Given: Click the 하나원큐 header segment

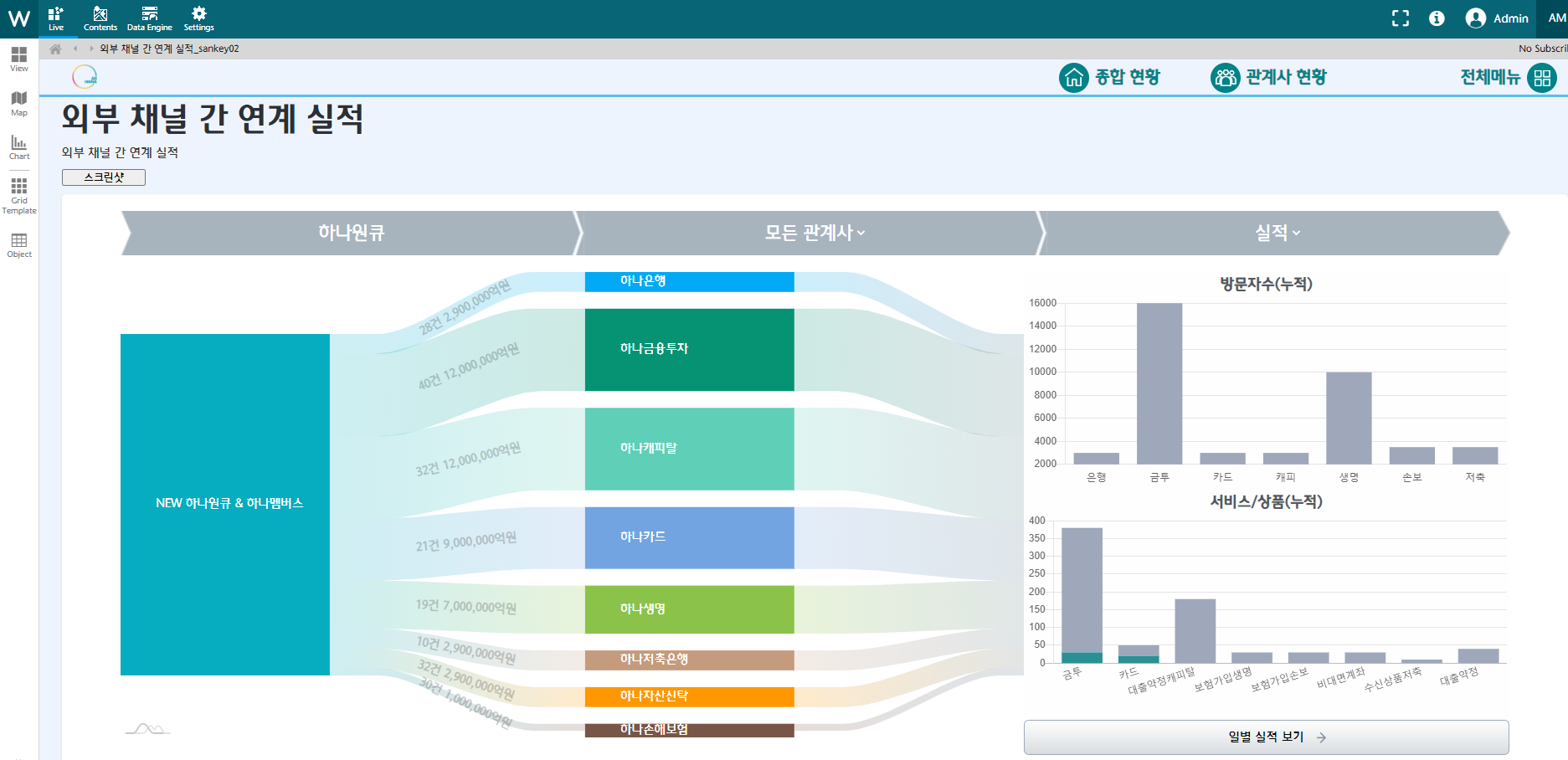Looking at the screenshot, I should [351, 233].
